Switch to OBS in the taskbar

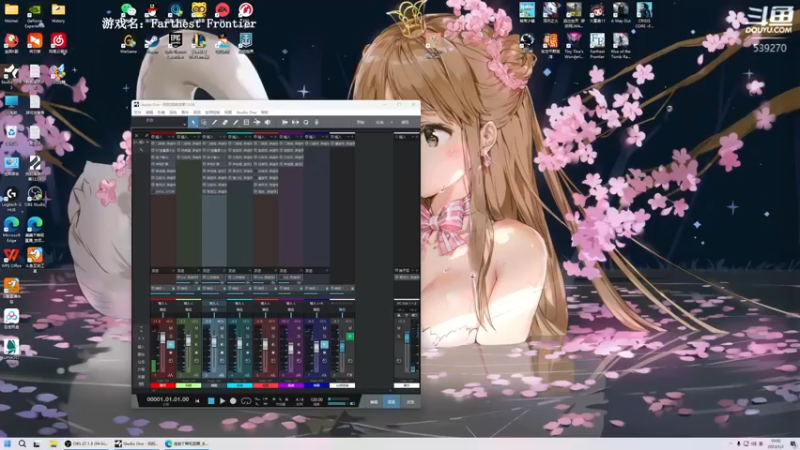86,443
